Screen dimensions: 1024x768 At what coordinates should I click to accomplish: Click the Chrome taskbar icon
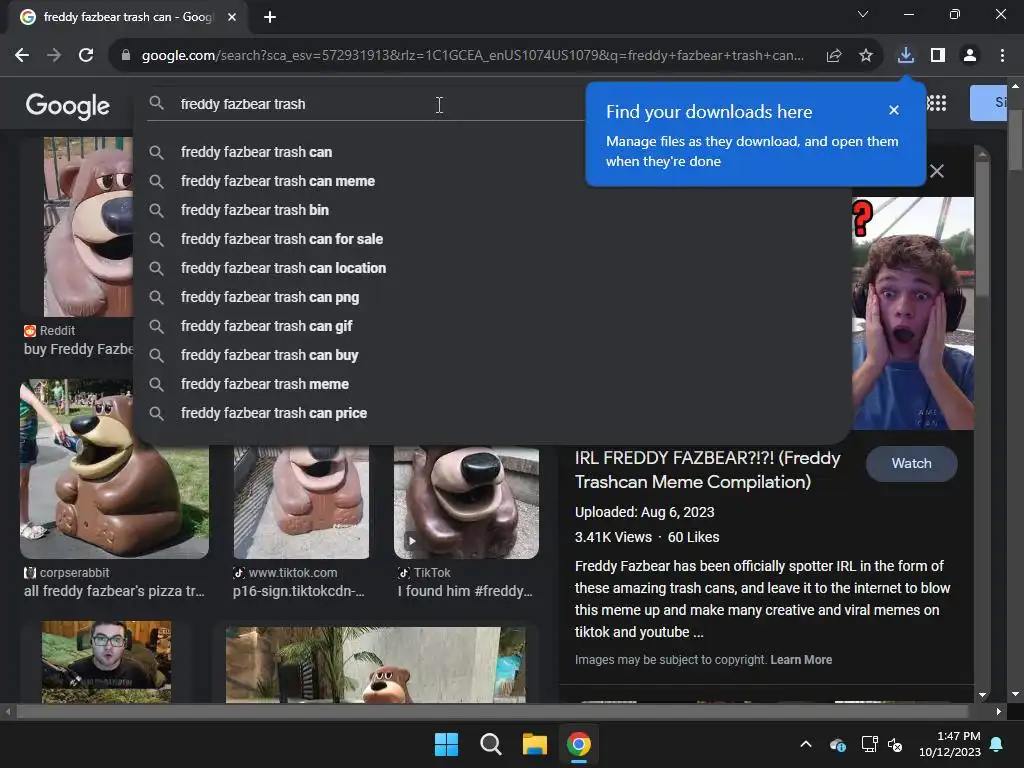coord(579,744)
